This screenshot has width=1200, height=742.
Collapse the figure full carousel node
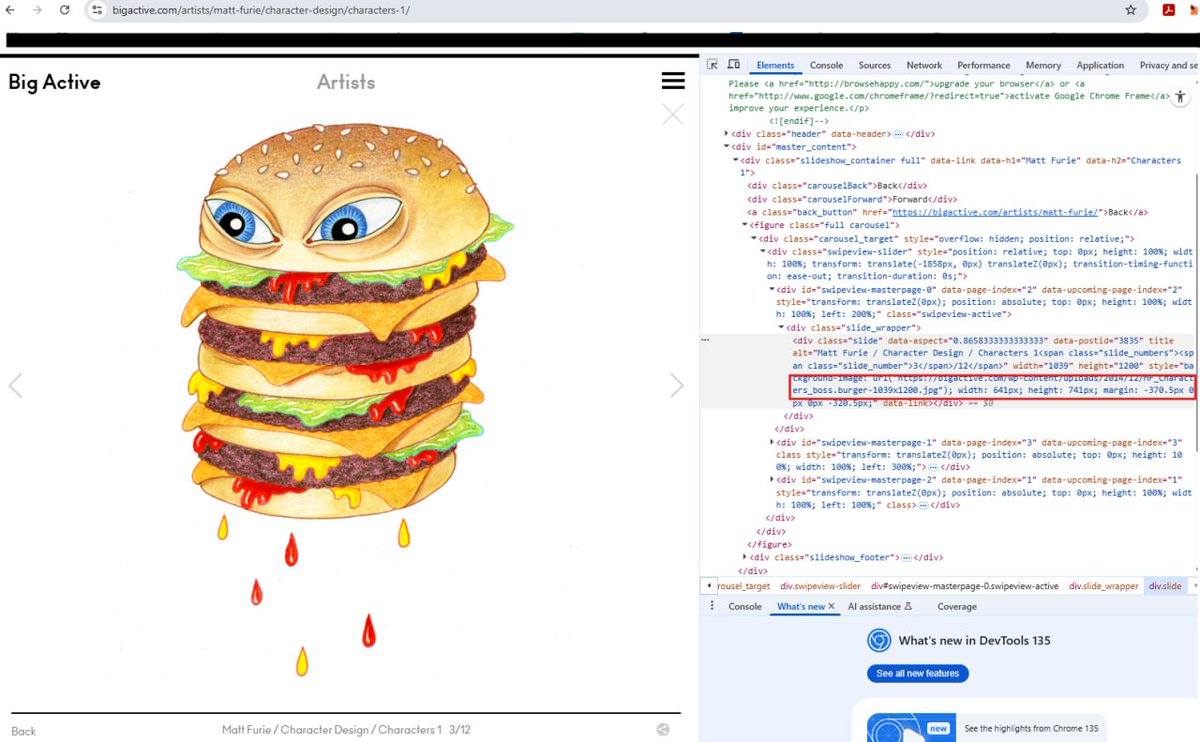[745, 225]
